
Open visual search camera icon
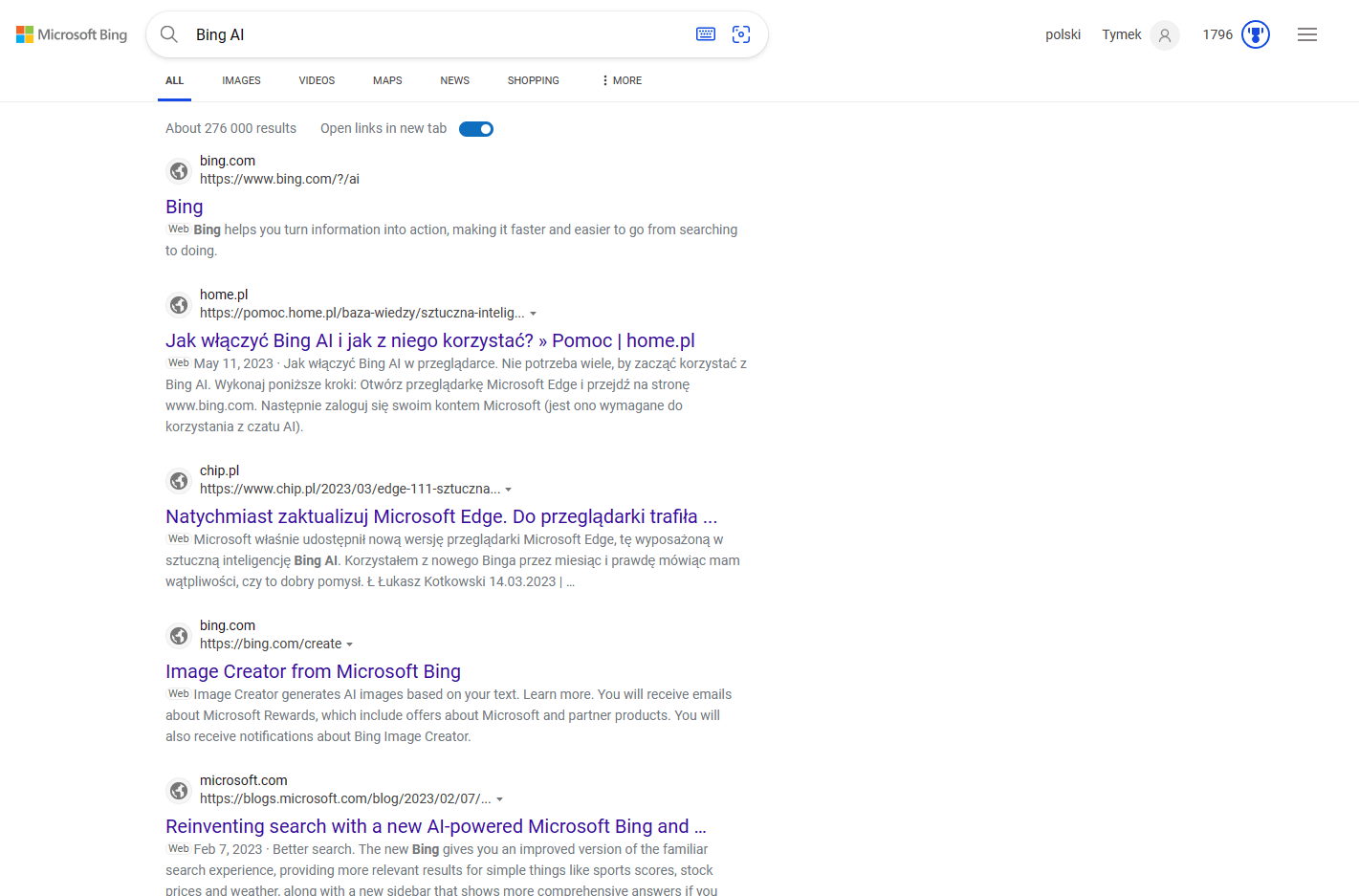pyautogui.click(x=741, y=34)
